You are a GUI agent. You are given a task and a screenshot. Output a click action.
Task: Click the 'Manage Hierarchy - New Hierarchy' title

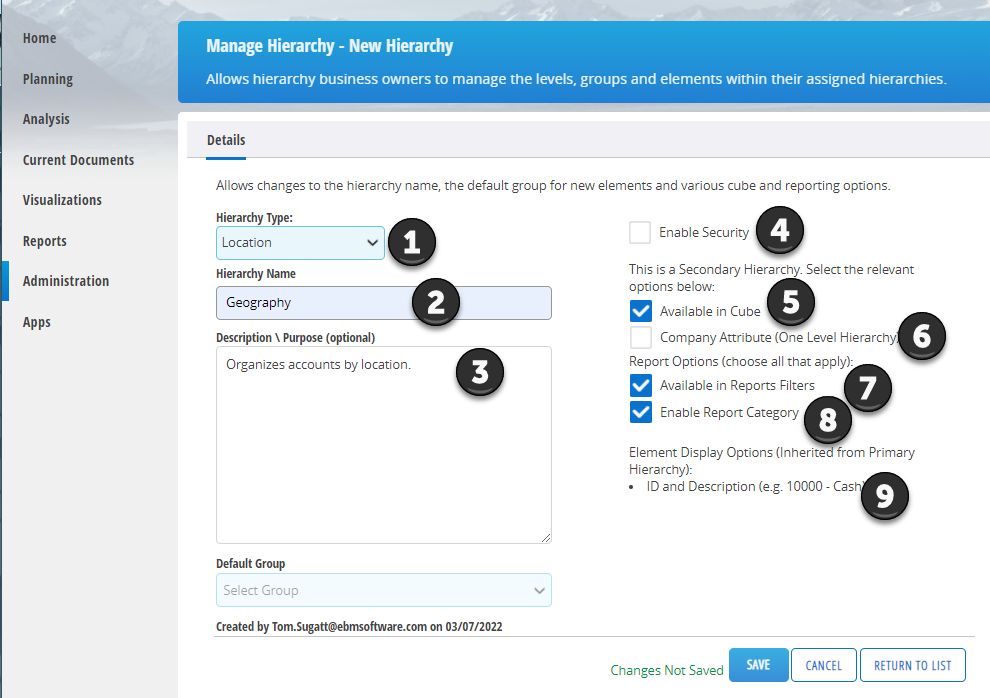330,46
